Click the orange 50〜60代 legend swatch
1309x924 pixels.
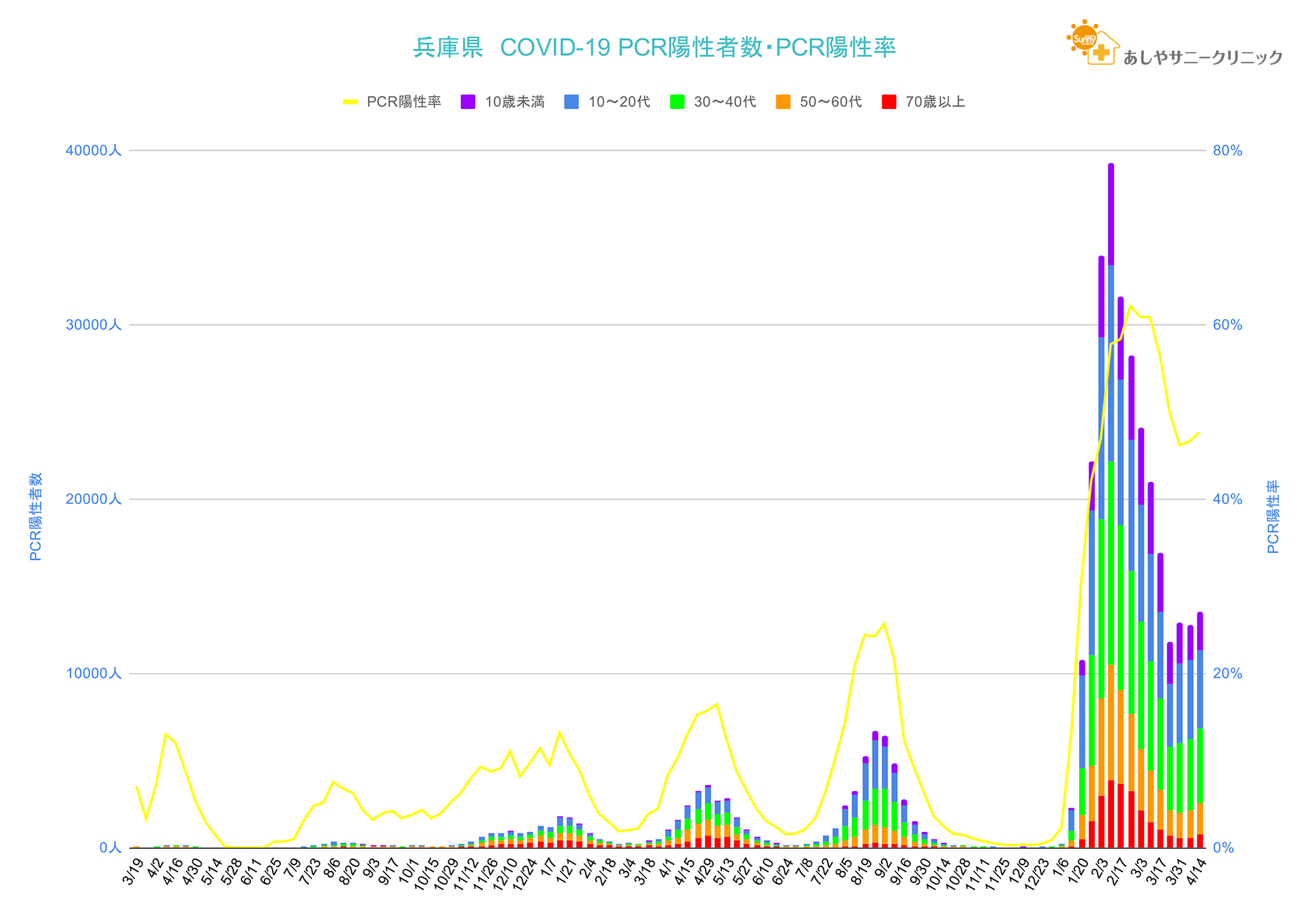[783, 102]
